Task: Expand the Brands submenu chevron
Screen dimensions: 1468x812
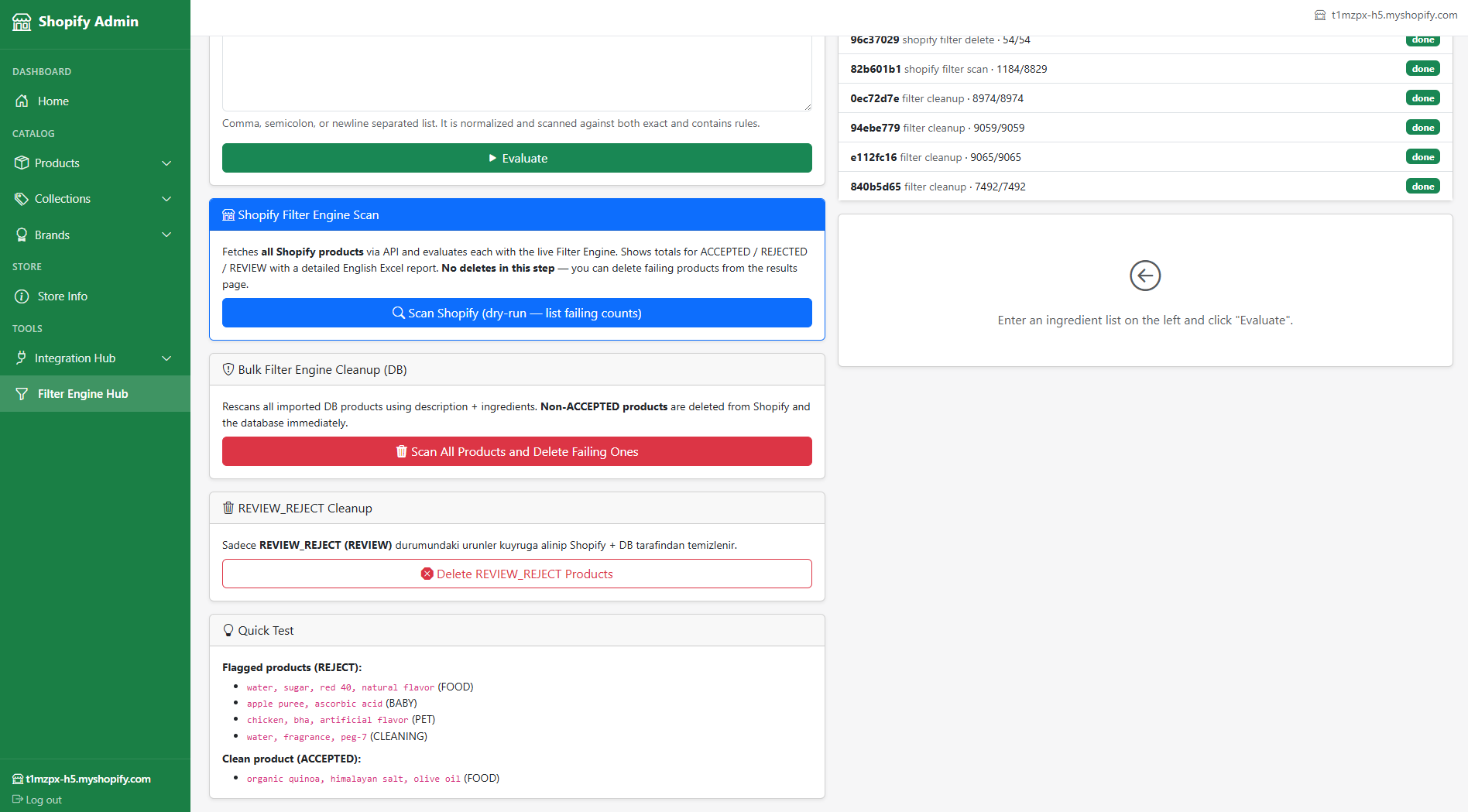Action: click(x=166, y=235)
